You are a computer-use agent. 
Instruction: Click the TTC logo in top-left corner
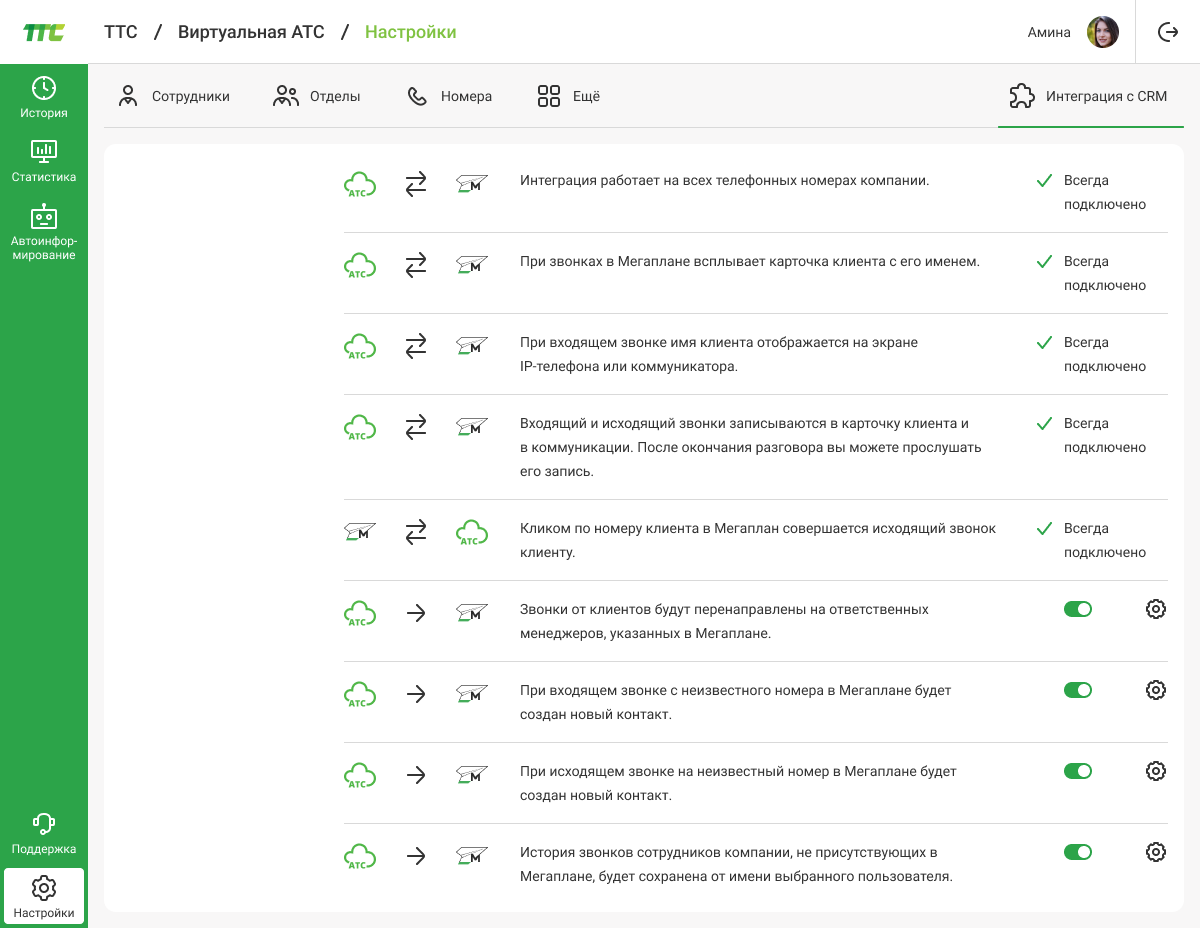[x=44, y=32]
